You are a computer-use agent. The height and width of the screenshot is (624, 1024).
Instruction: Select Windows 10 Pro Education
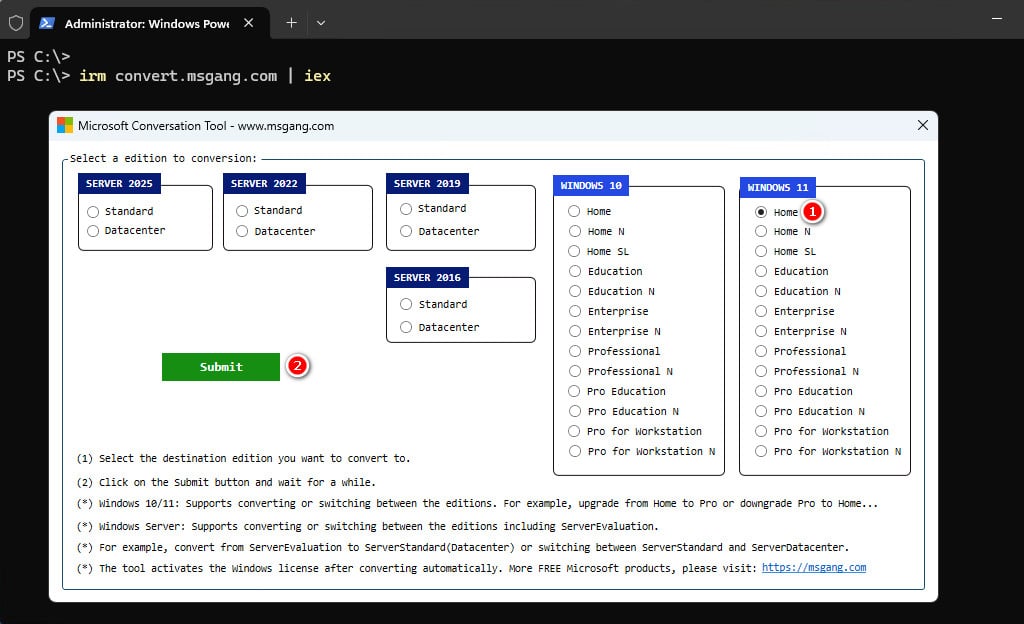(617, 392)
